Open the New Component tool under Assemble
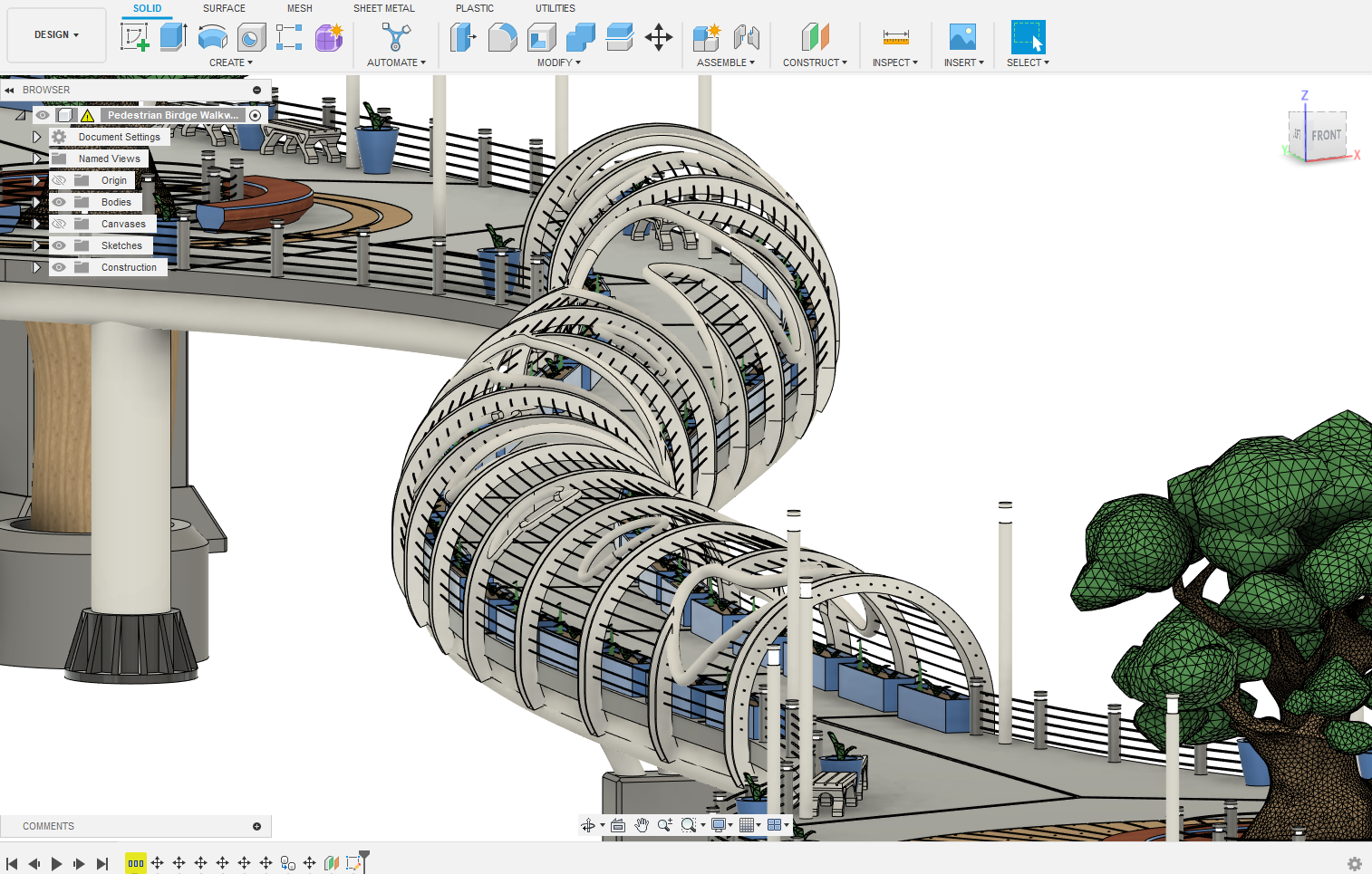Viewport: 1372px width, 874px height. point(707,38)
